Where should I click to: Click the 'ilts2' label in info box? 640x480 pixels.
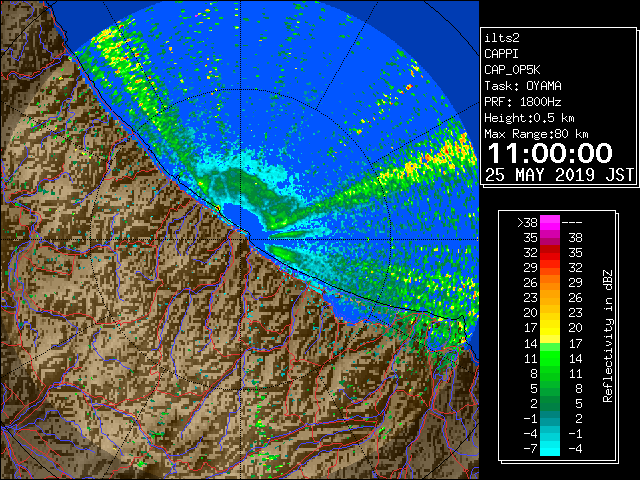click(x=502, y=38)
